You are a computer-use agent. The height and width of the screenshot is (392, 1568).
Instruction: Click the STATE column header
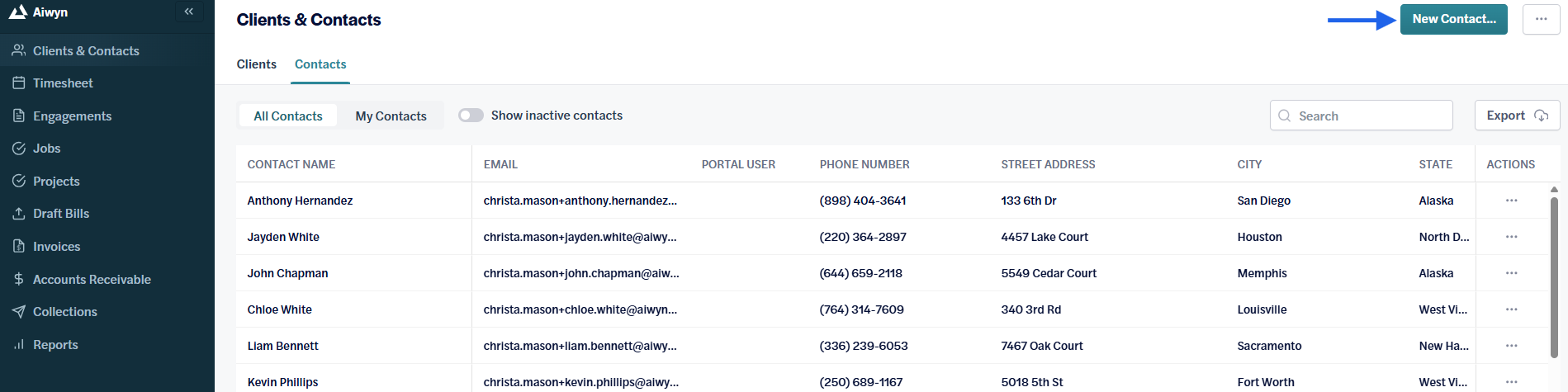click(x=1435, y=164)
